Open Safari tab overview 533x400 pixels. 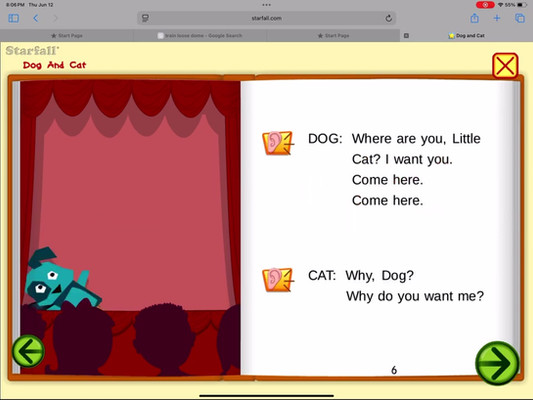[x=520, y=18]
